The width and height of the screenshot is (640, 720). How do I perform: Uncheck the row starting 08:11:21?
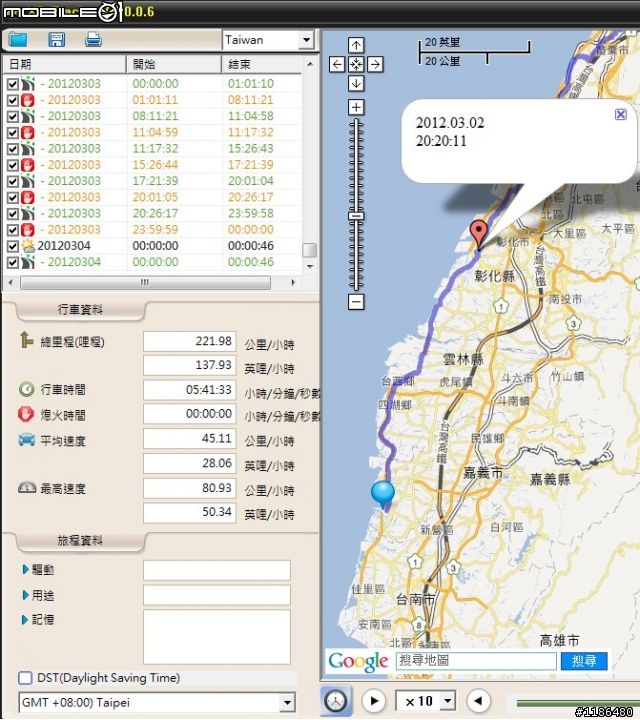[13, 117]
